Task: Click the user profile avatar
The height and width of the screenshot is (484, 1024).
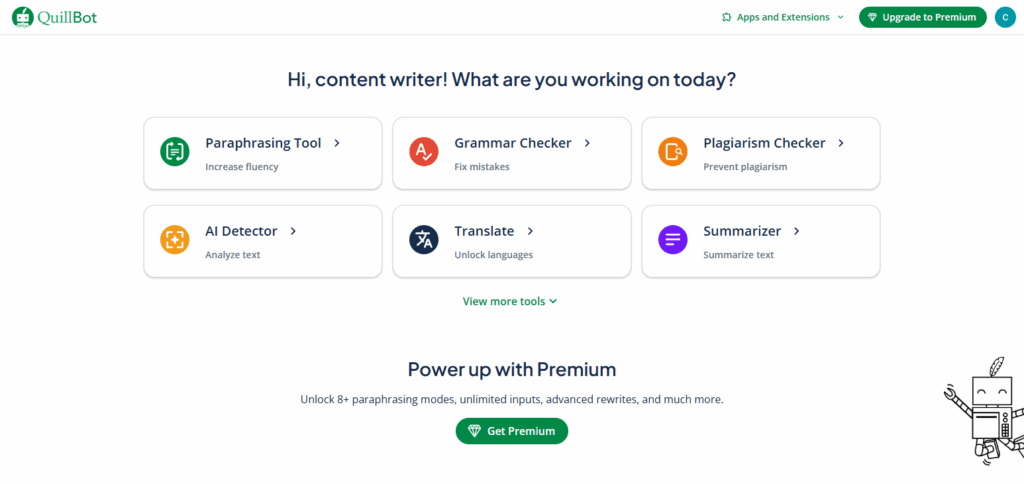Action: point(1004,17)
